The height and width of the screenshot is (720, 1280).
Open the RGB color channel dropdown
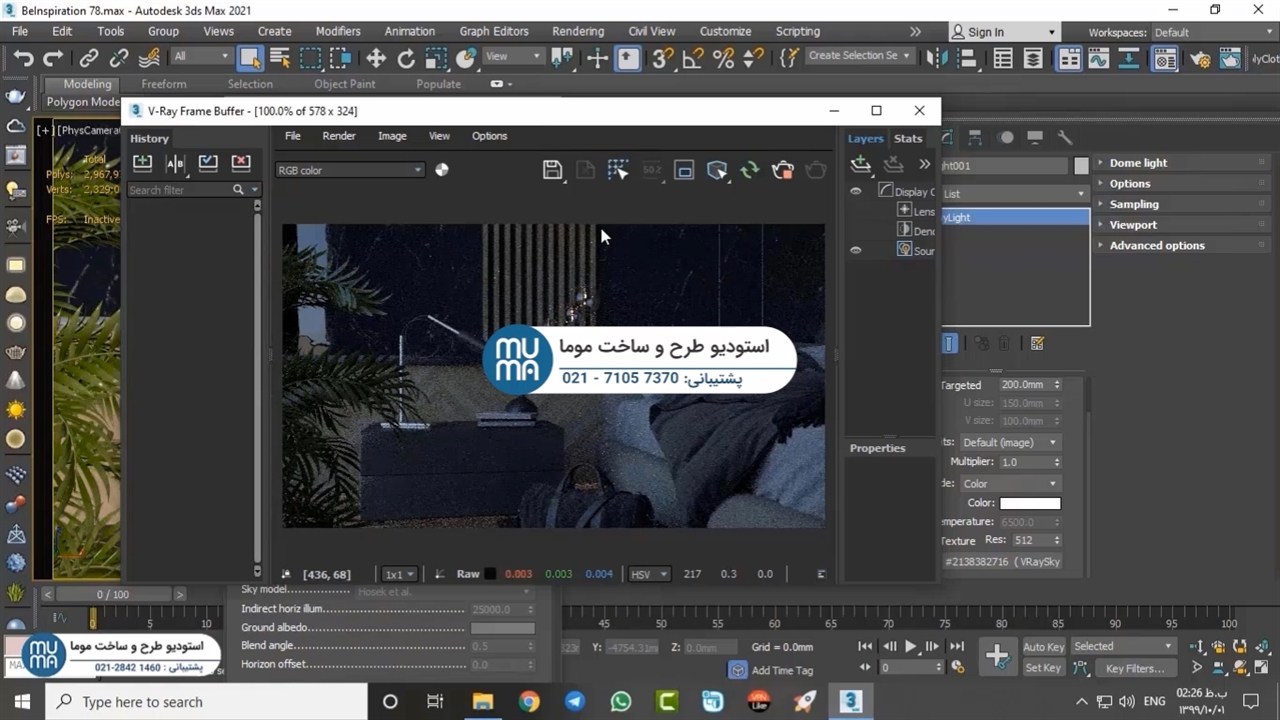[349, 170]
